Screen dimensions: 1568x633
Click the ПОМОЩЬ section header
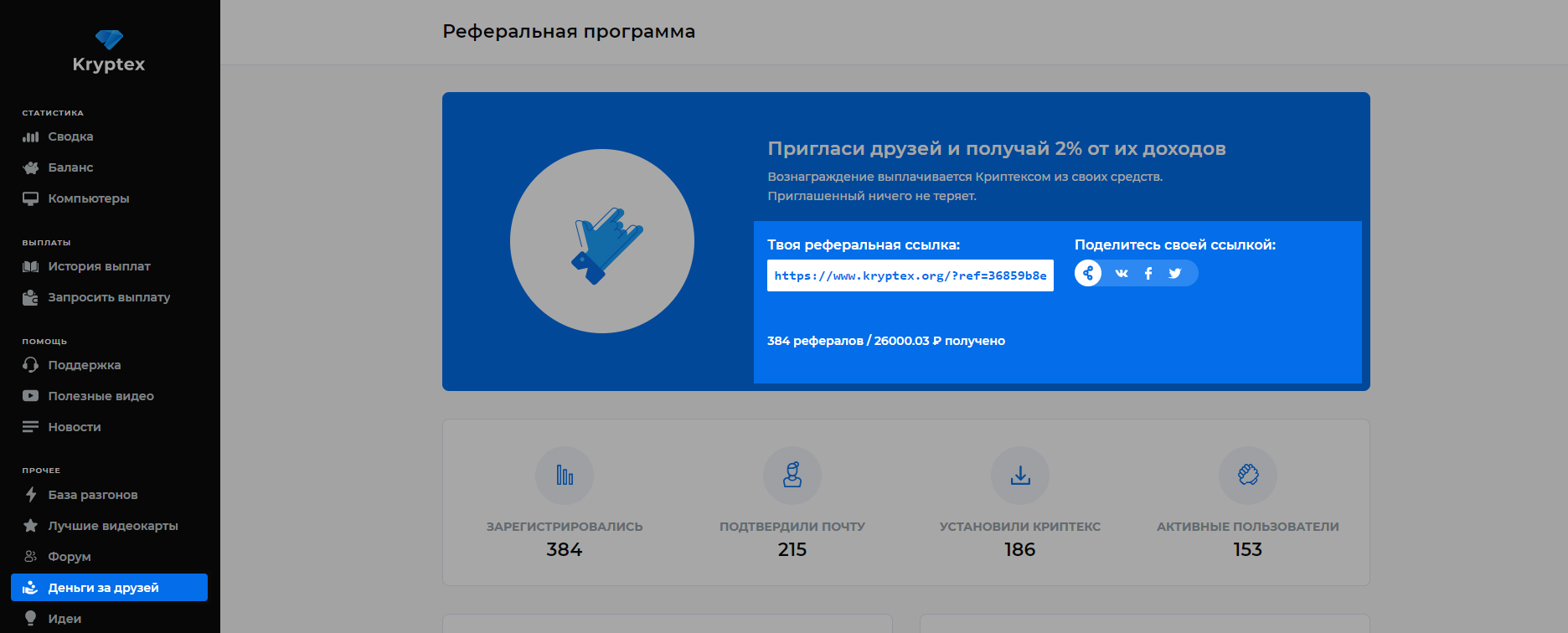click(44, 342)
